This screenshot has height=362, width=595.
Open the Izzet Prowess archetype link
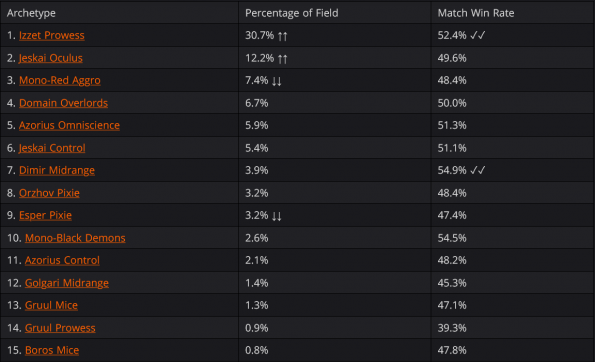[x=52, y=35]
